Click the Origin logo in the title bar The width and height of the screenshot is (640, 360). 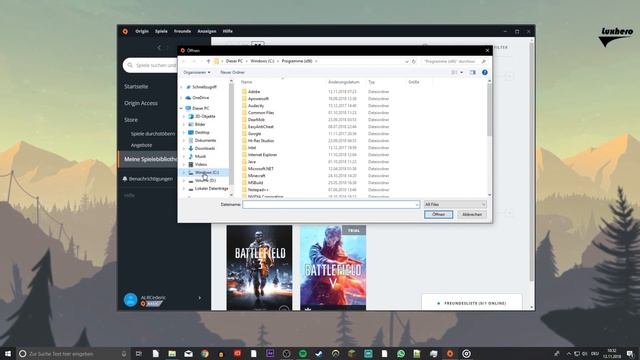125,31
